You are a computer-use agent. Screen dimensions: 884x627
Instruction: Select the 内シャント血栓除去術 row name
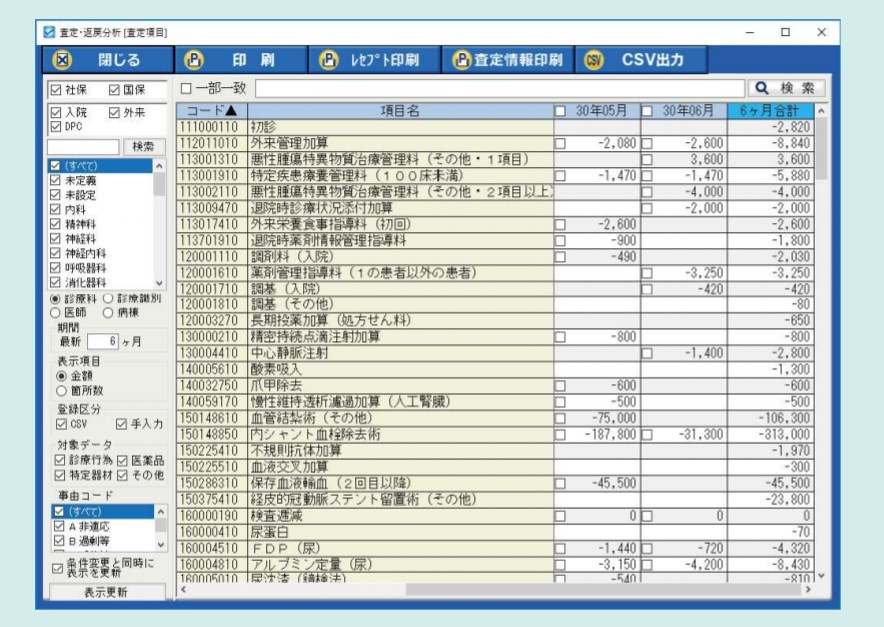coord(316,434)
